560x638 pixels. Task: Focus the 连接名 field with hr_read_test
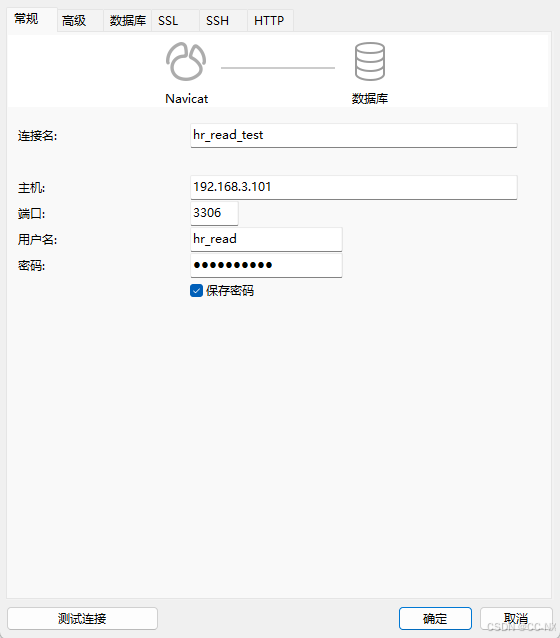[x=354, y=135]
